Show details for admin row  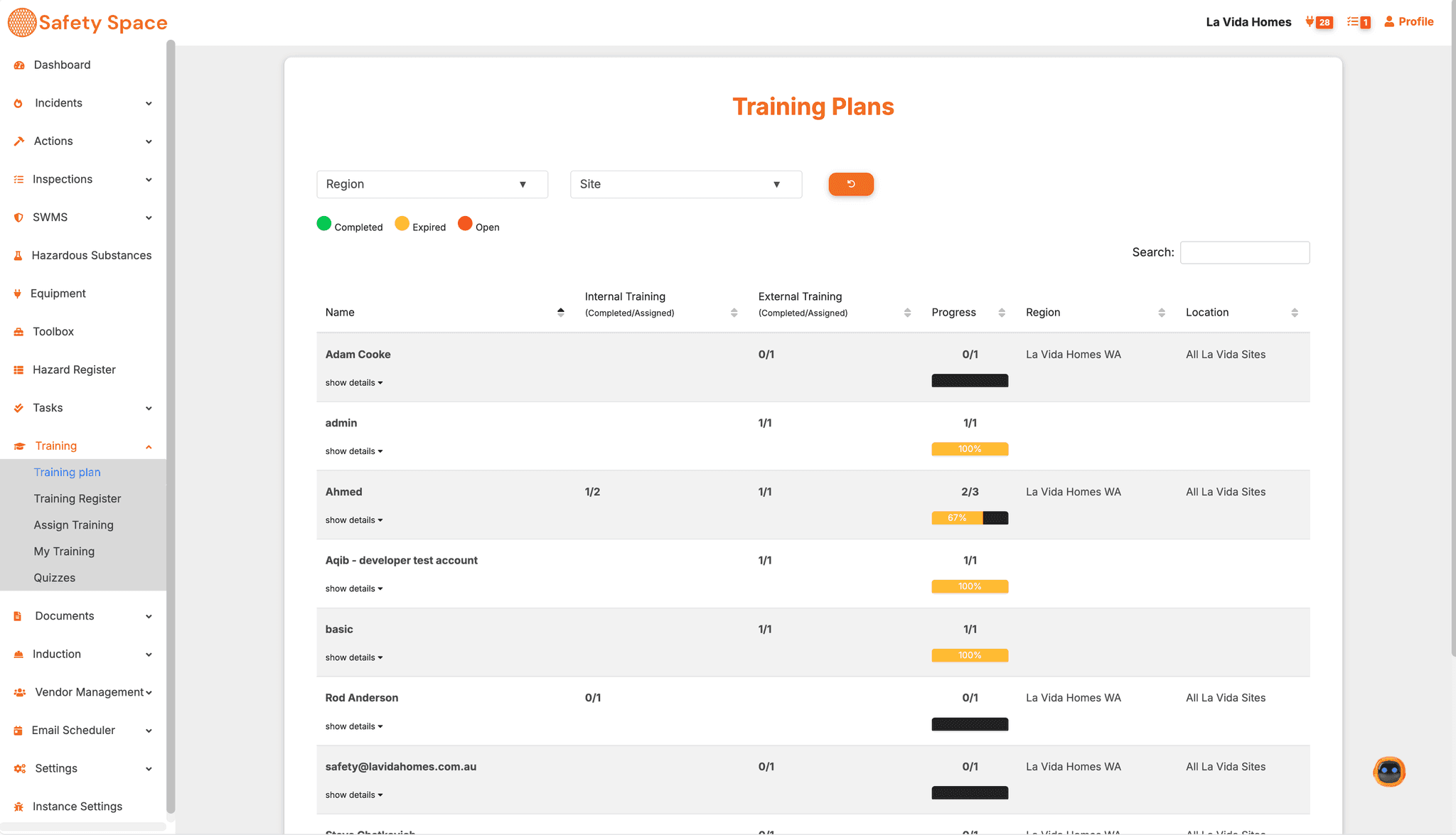[x=354, y=451]
